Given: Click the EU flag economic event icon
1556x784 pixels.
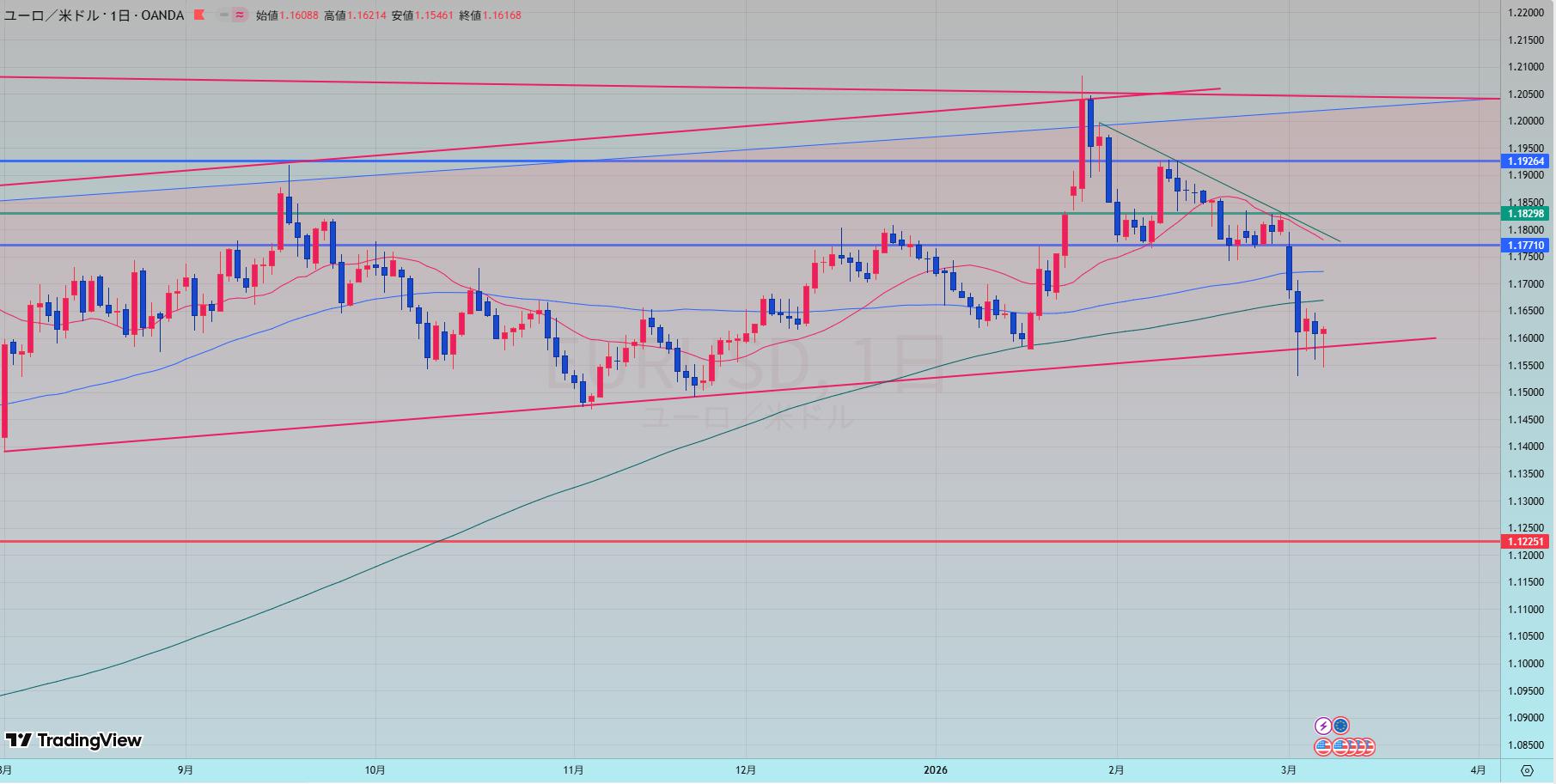Looking at the screenshot, I should pyautogui.click(x=1340, y=726).
